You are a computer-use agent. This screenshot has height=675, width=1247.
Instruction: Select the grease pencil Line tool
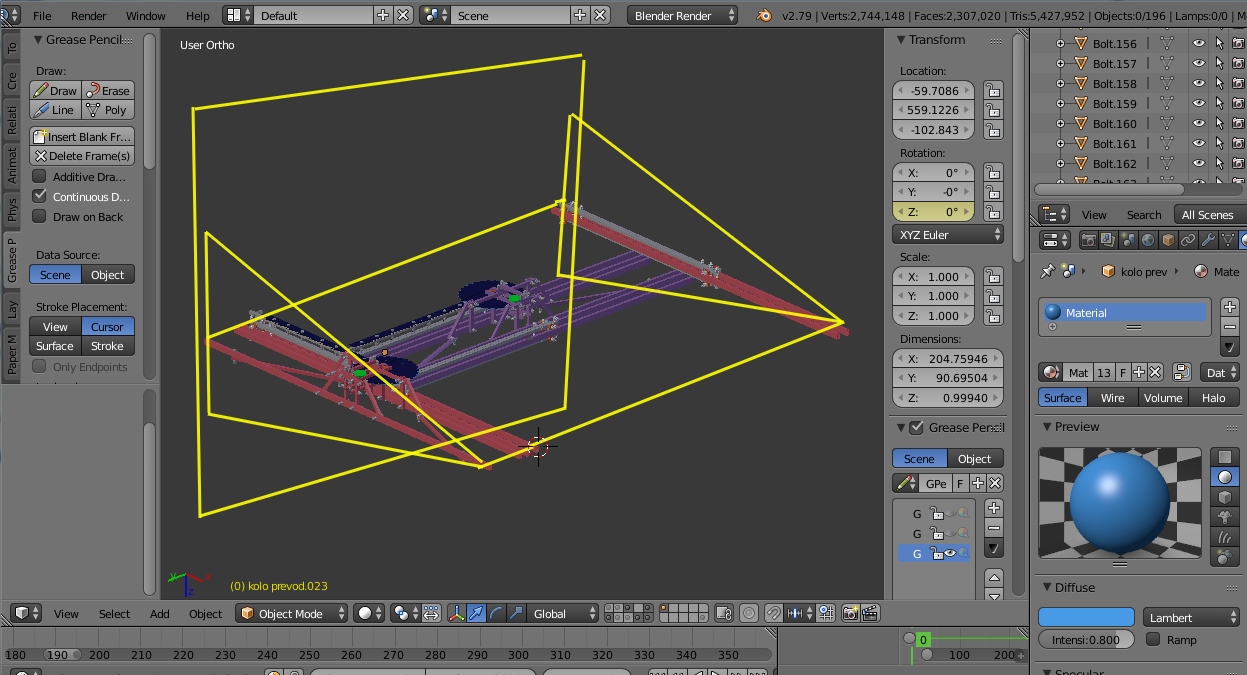[x=55, y=110]
